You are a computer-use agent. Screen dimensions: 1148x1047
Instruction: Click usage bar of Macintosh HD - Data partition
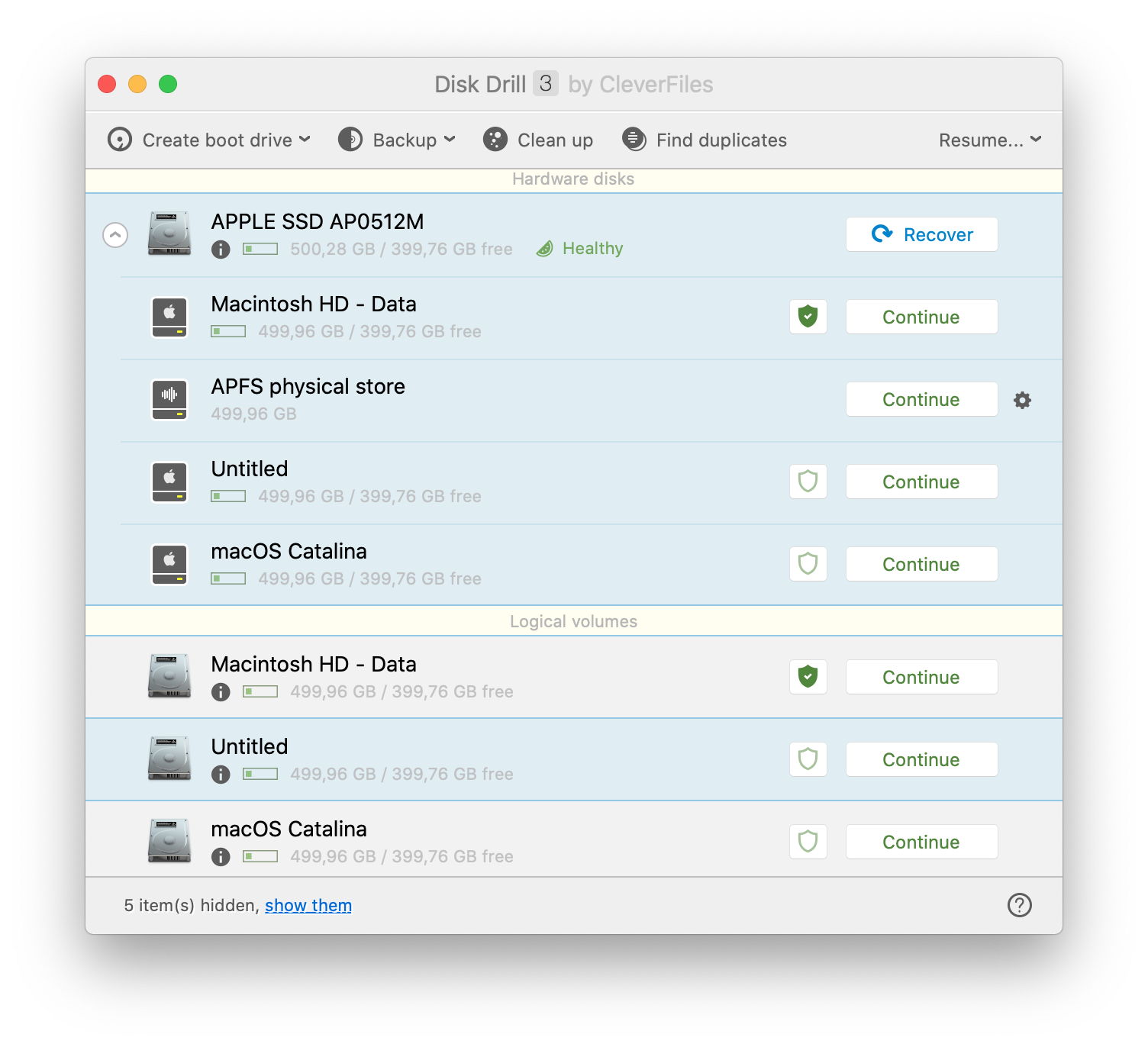tap(228, 332)
